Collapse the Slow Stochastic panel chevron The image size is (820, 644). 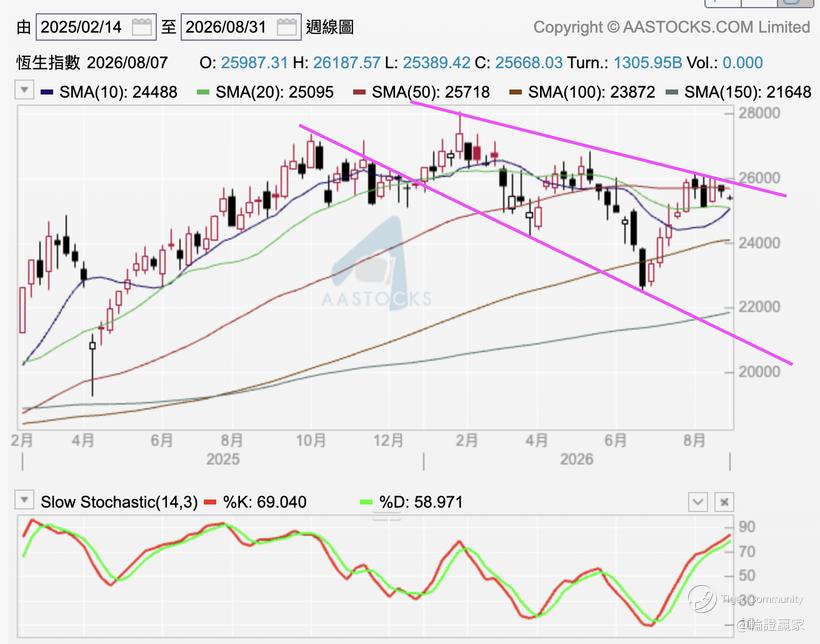[698, 502]
